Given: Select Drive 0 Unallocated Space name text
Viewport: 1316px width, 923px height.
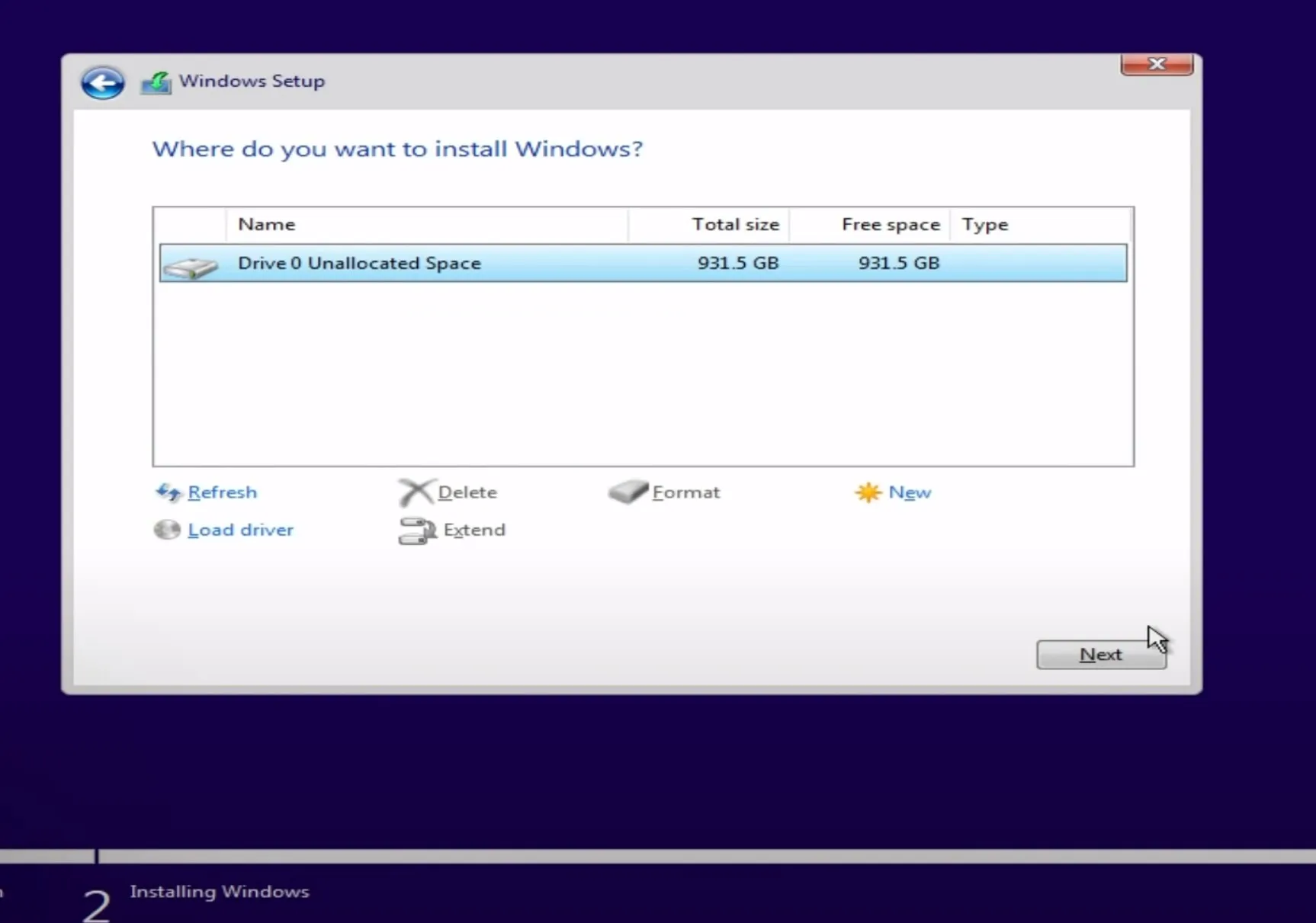Looking at the screenshot, I should click(x=359, y=263).
